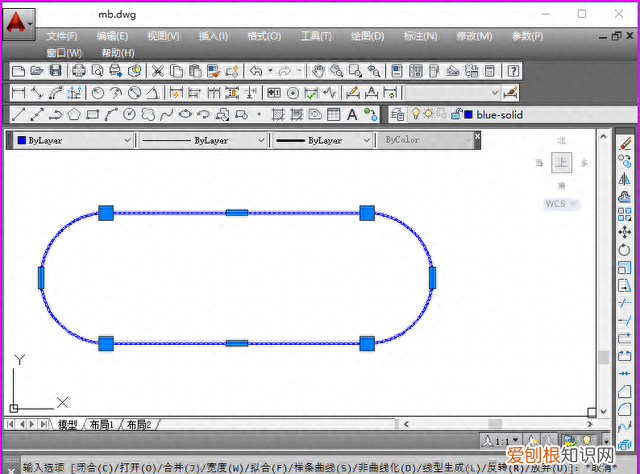This screenshot has width=640, height=474.
Task: Select the Line draw tool
Action: pyautogui.click(x=17, y=114)
